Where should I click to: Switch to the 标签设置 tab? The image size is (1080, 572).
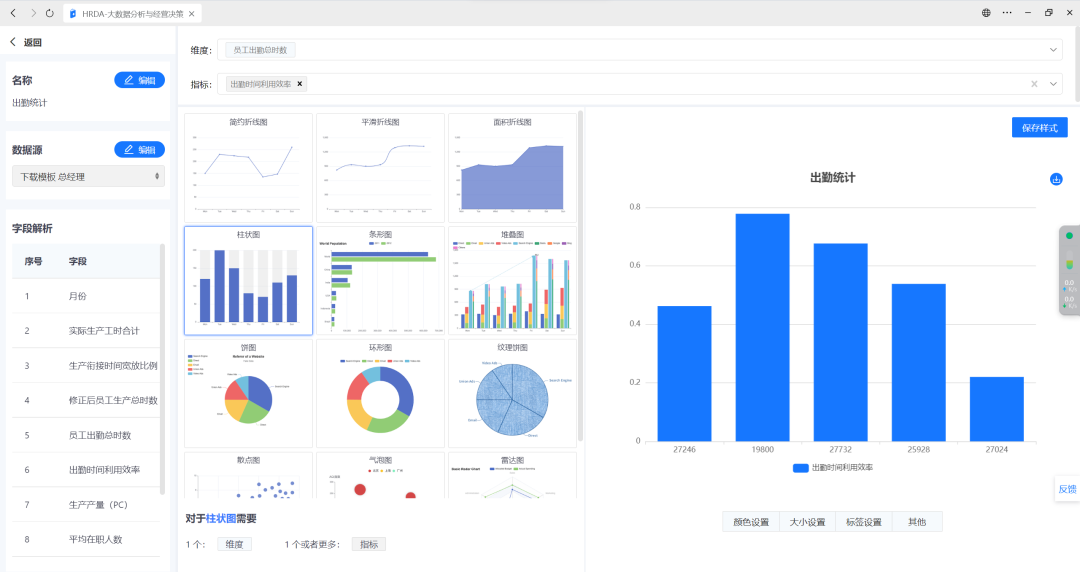click(x=863, y=522)
